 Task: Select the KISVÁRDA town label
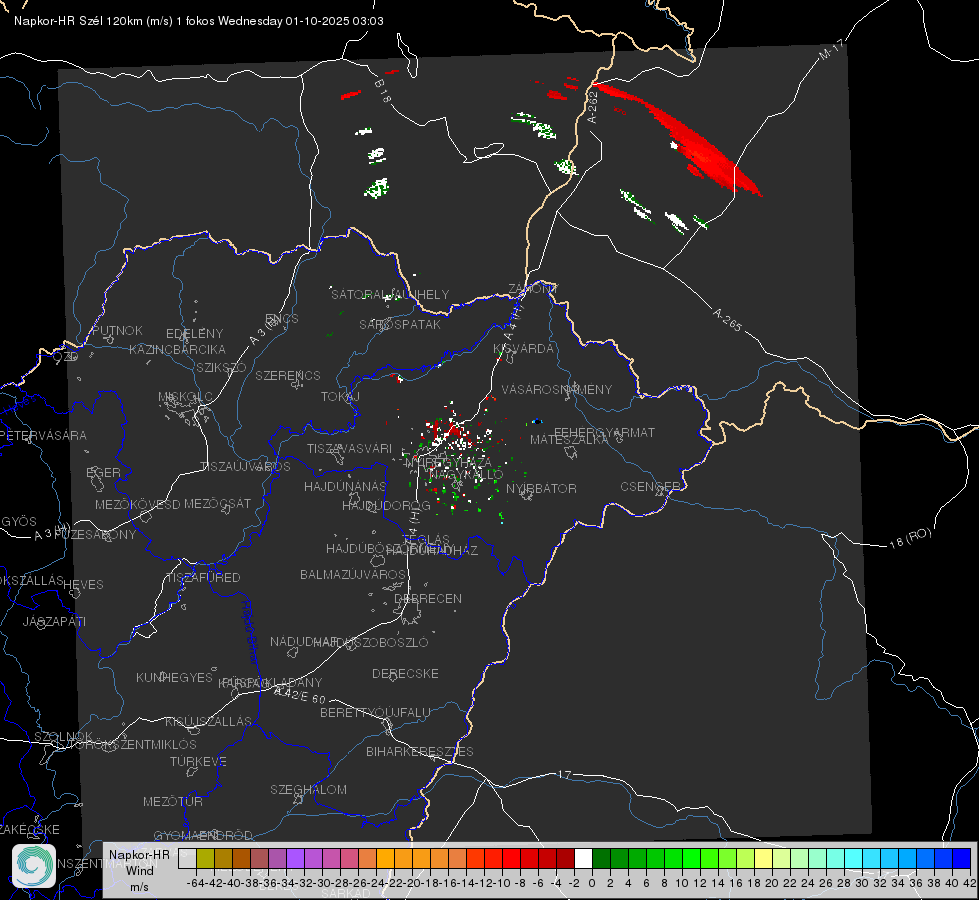click(x=523, y=349)
